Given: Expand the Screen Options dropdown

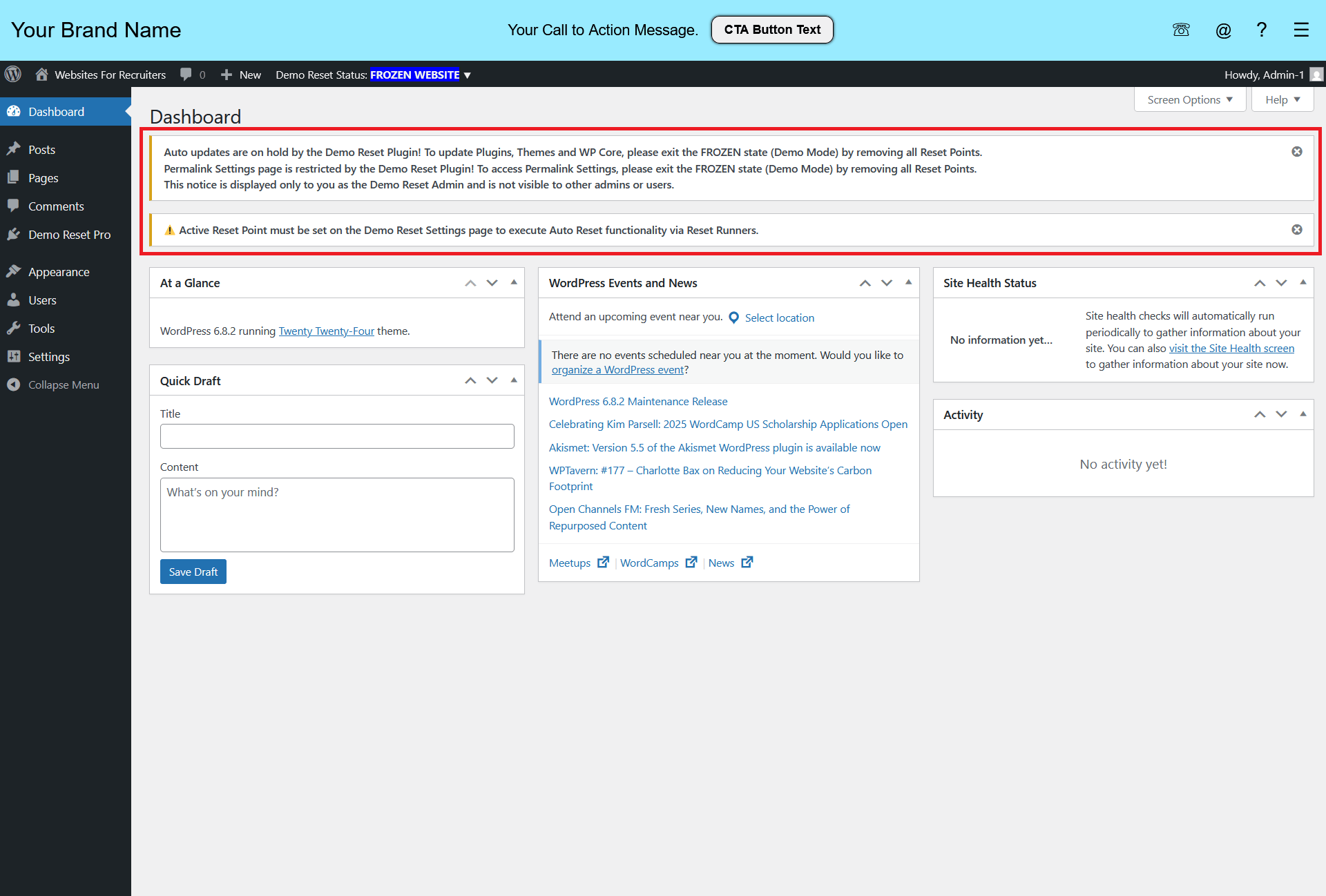Looking at the screenshot, I should [1190, 99].
